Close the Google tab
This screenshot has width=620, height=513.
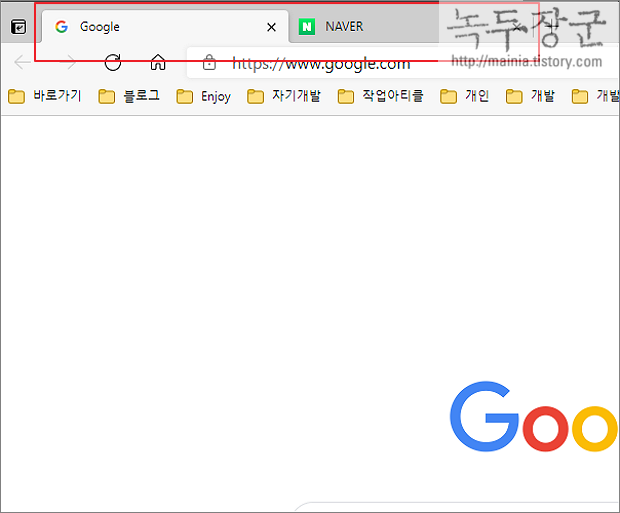[271, 27]
